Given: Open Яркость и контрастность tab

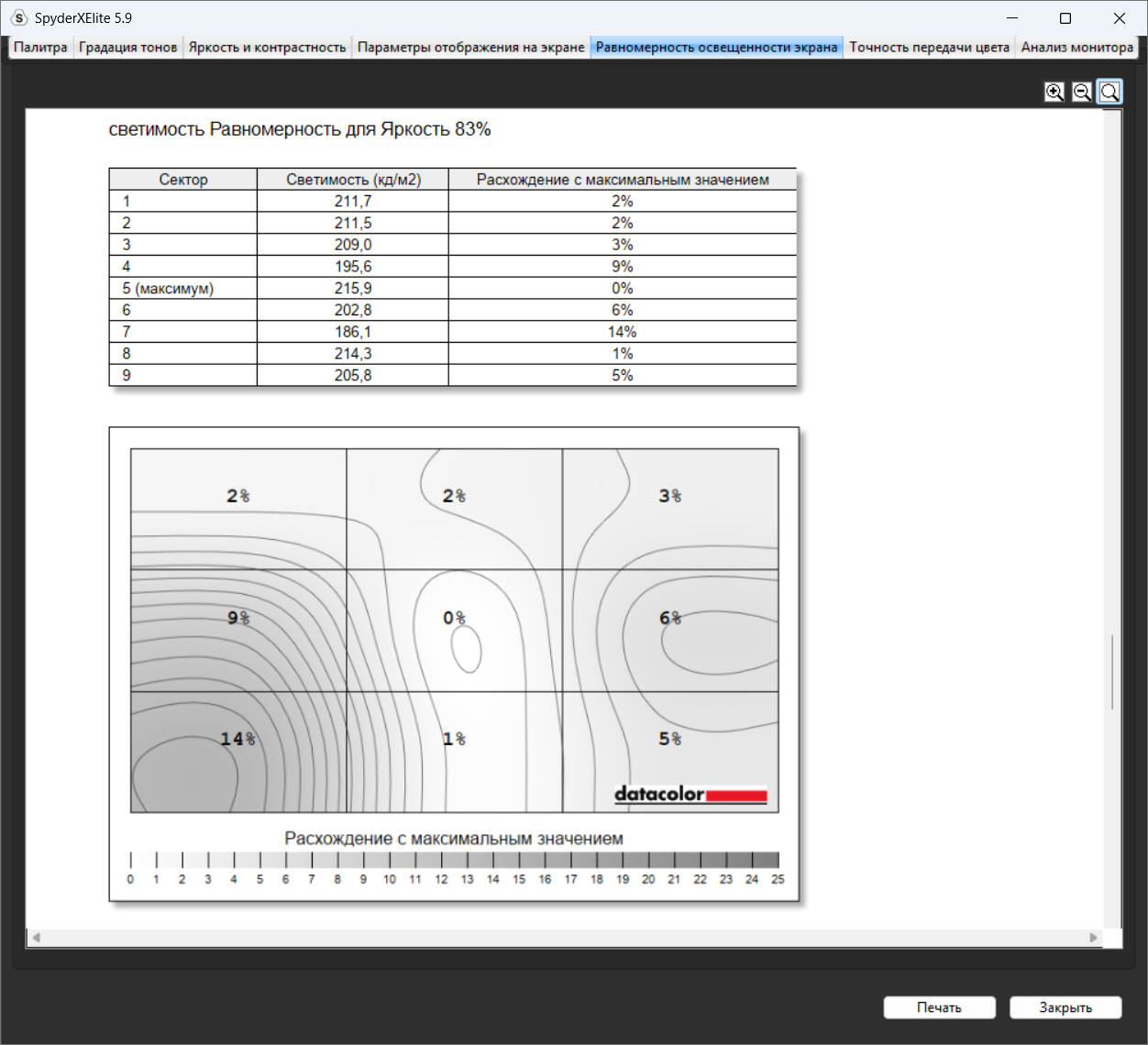Looking at the screenshot, I should (267, 48).
